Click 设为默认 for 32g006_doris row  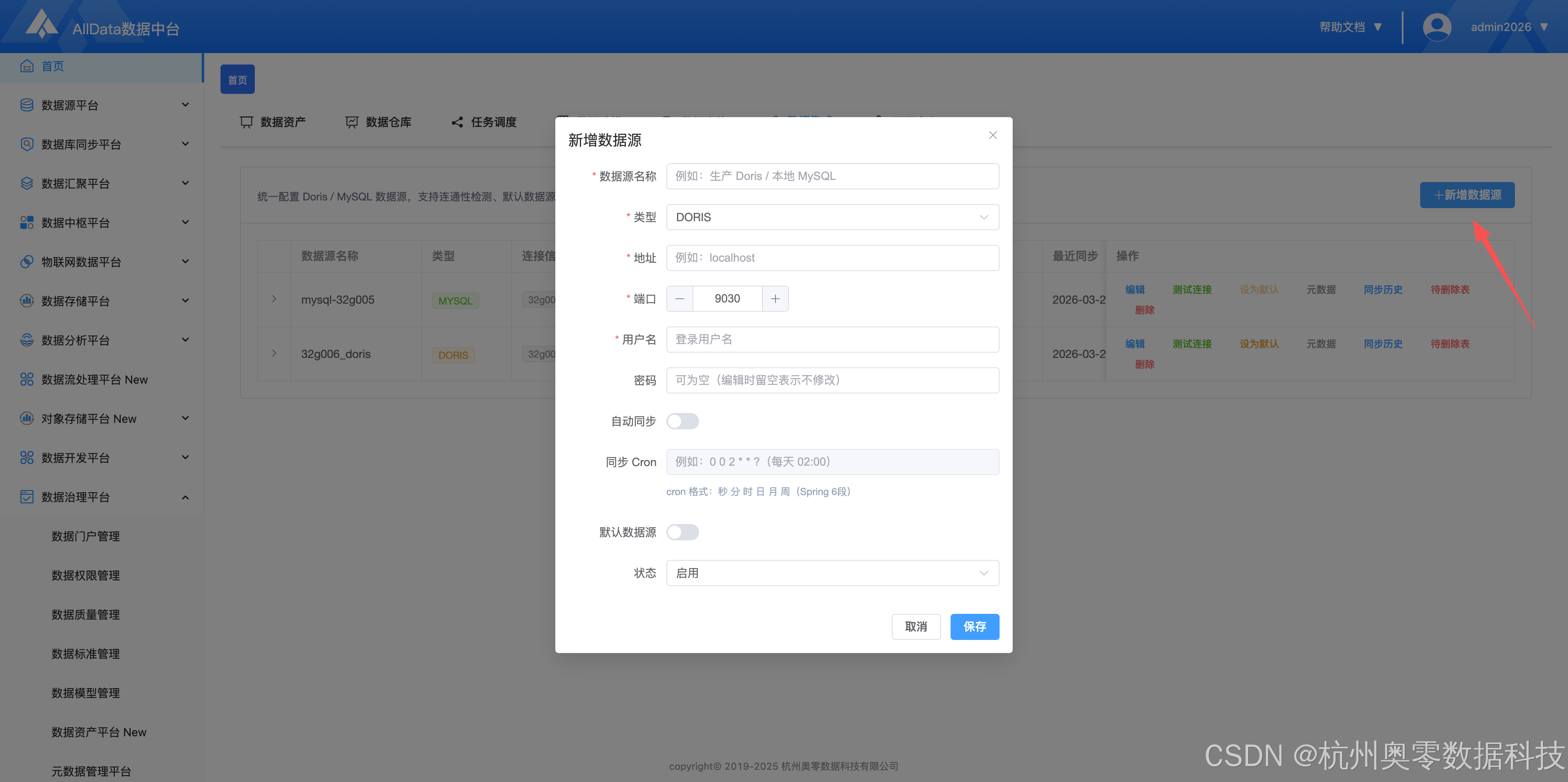click(1259, 344)
